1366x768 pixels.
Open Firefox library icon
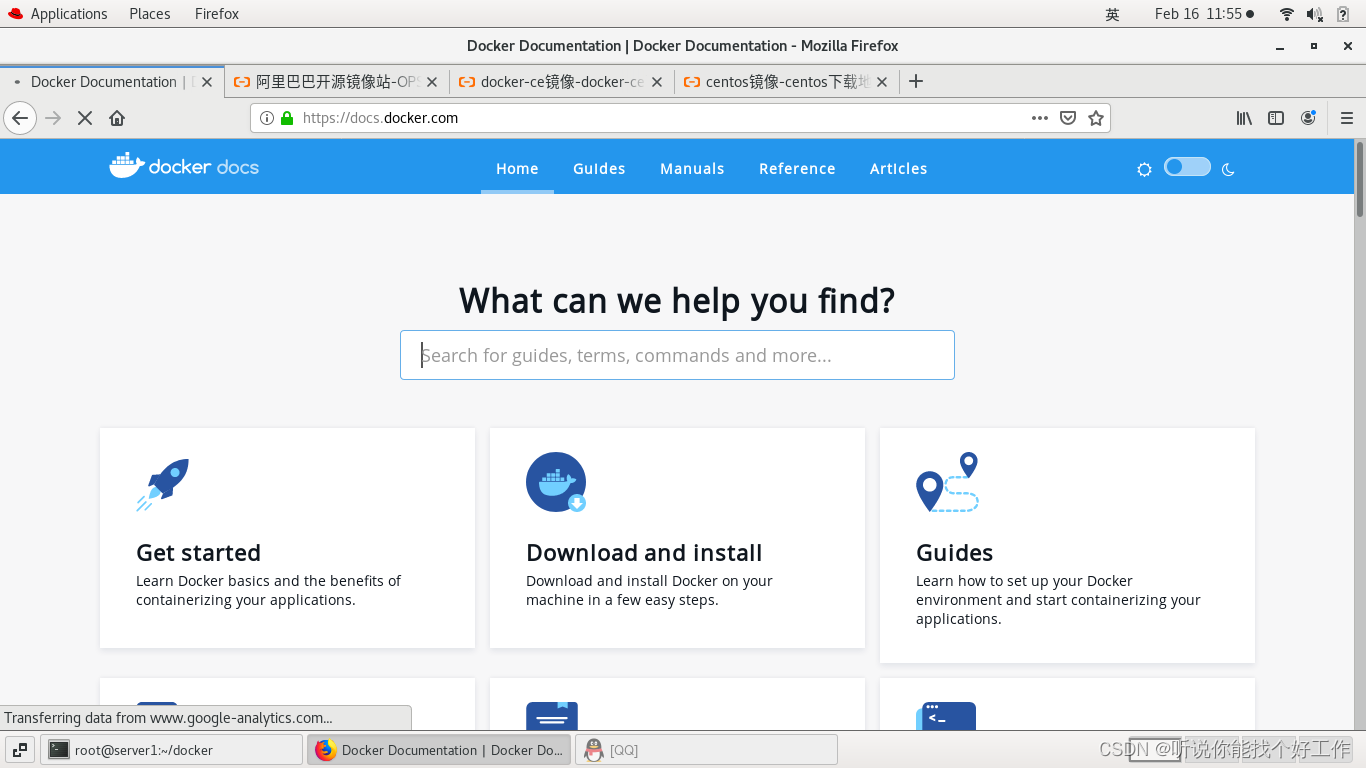point(1244,118)
